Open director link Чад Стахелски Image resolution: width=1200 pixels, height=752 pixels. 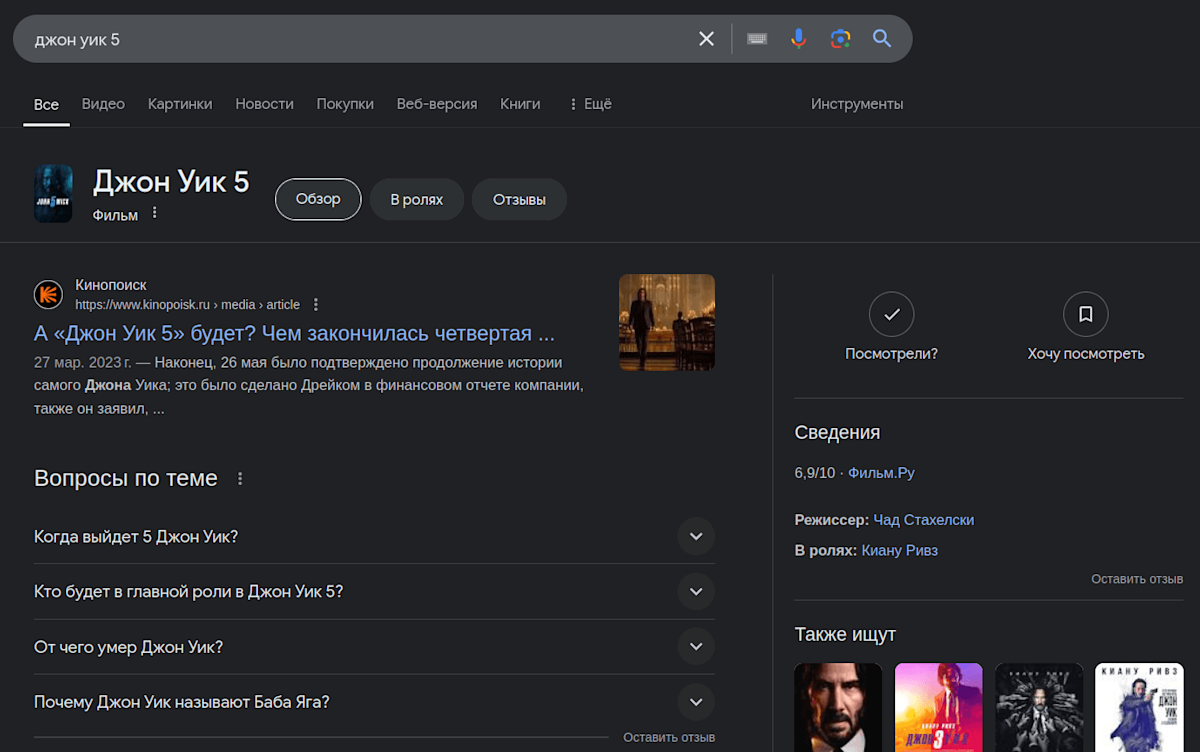pos(923,520)
